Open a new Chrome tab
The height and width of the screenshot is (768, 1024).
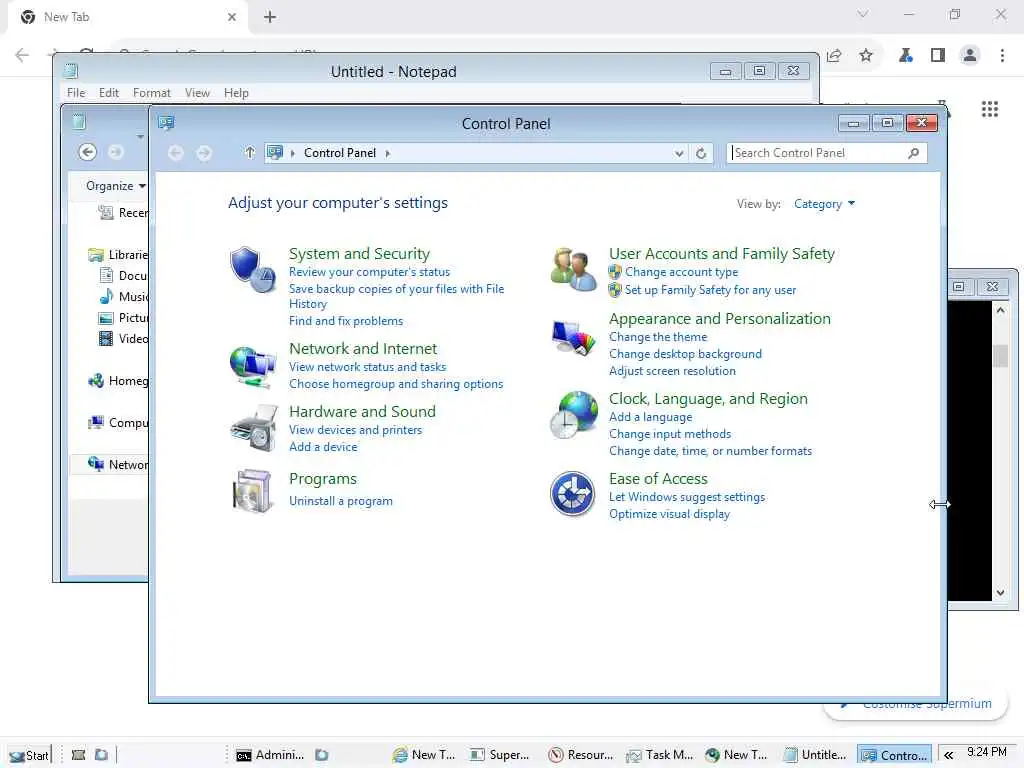[270, 17]
